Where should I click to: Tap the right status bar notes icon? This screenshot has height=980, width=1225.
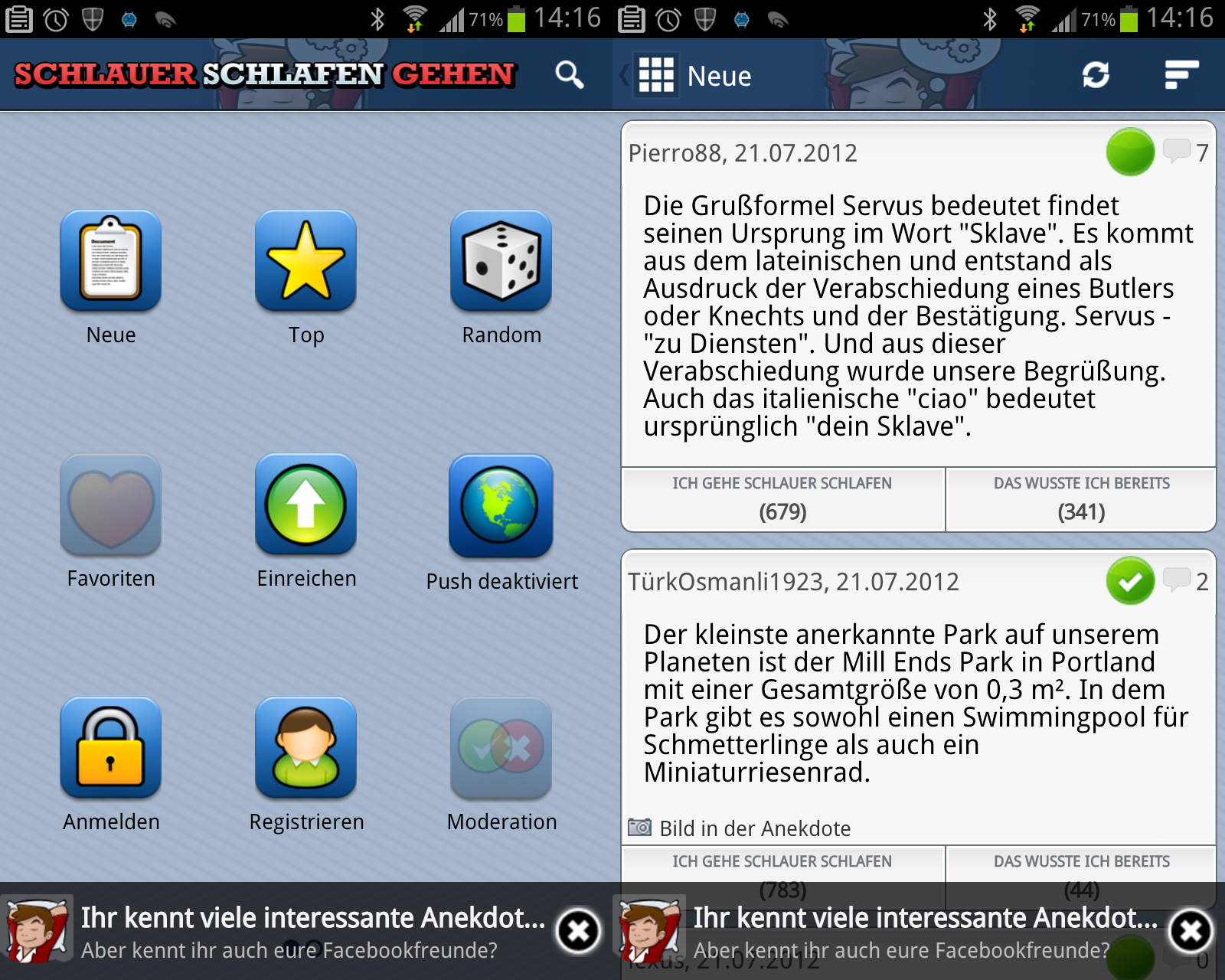632,19
